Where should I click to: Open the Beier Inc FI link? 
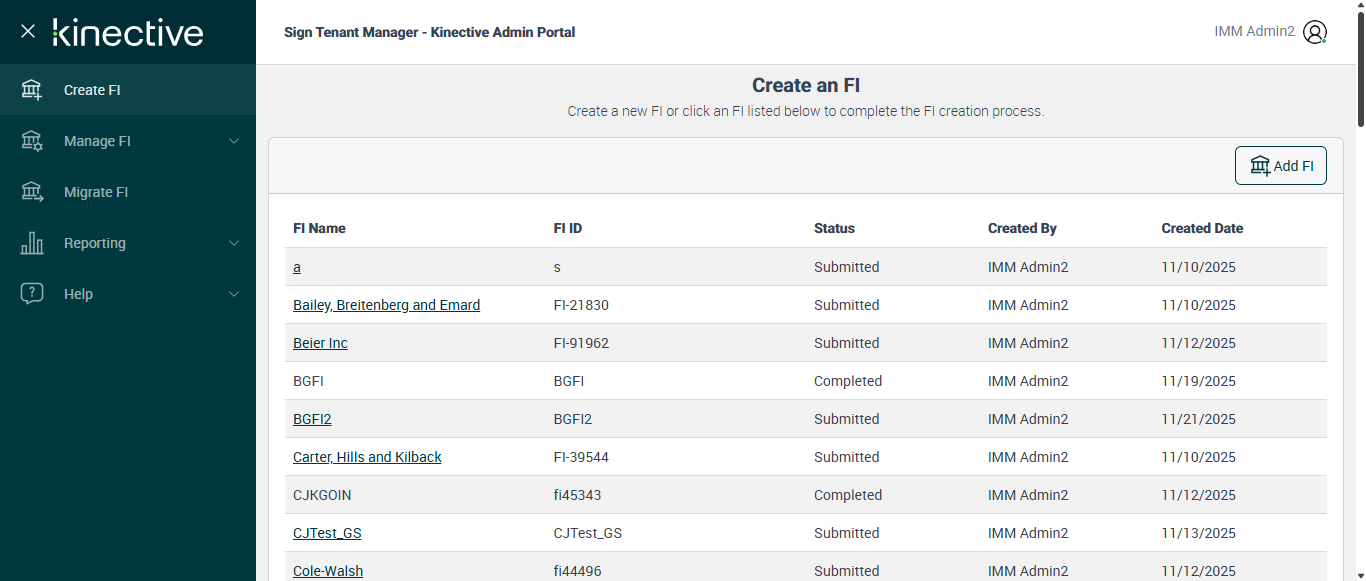[x=320, y=343]
